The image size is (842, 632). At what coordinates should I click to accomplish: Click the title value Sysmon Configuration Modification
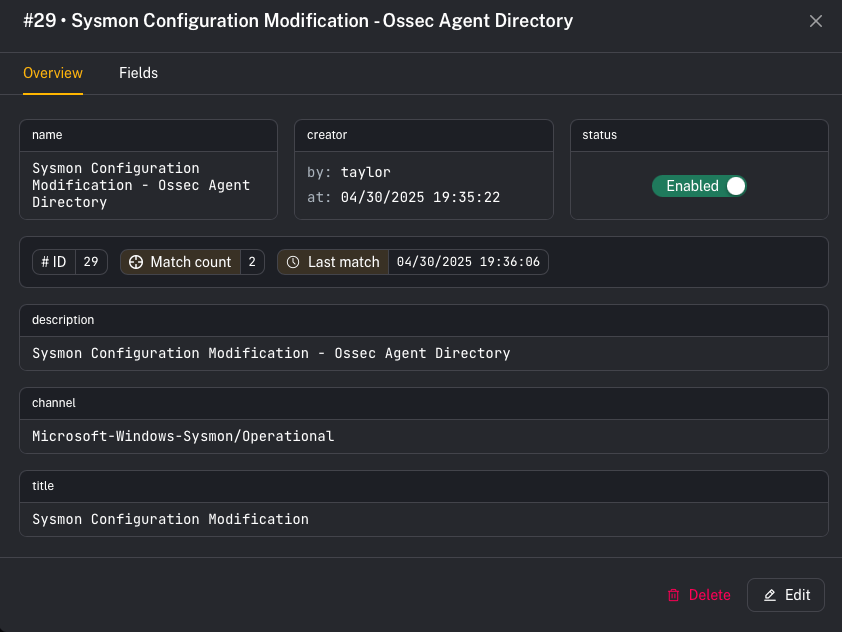[x=170, y=519]
